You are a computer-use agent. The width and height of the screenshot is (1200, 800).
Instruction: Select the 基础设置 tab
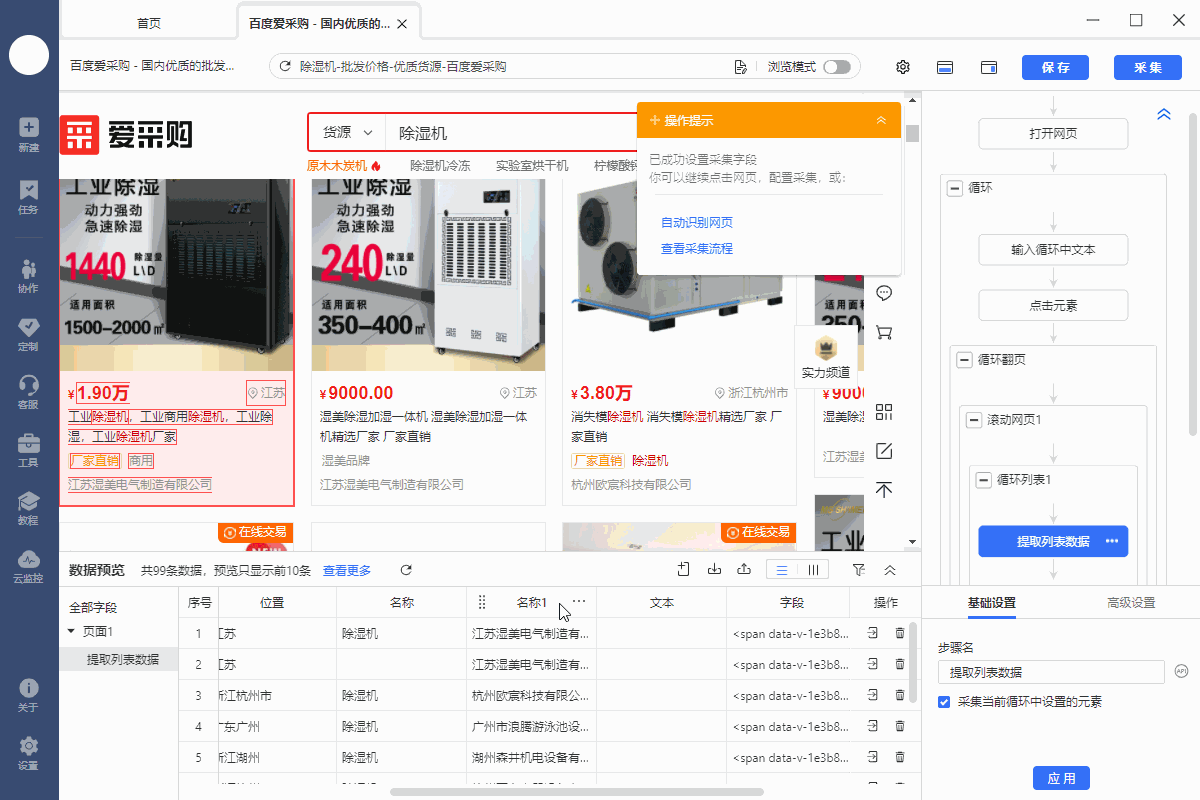coord(991,602)
